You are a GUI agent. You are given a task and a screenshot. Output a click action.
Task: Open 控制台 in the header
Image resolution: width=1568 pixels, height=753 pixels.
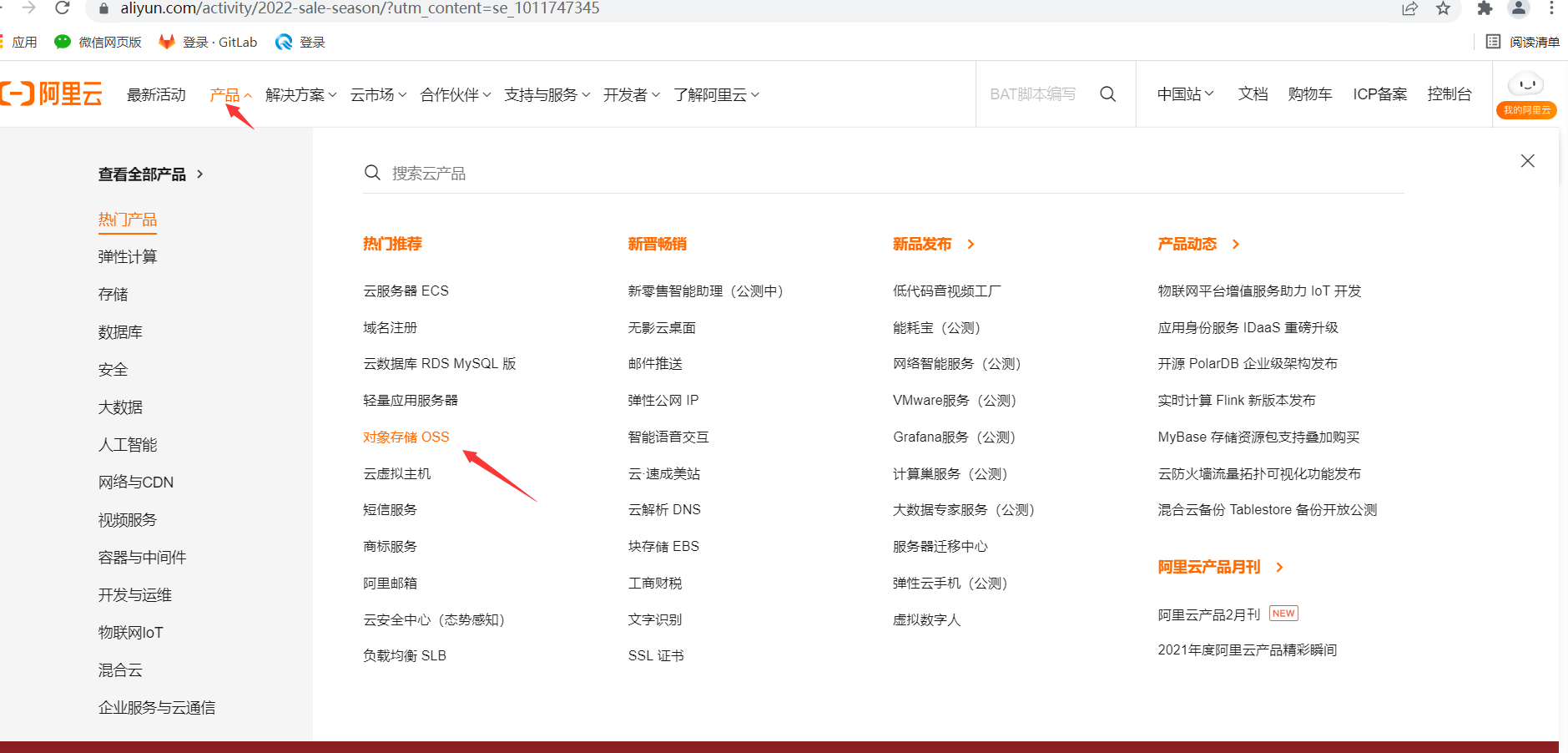pos(1450,94)
